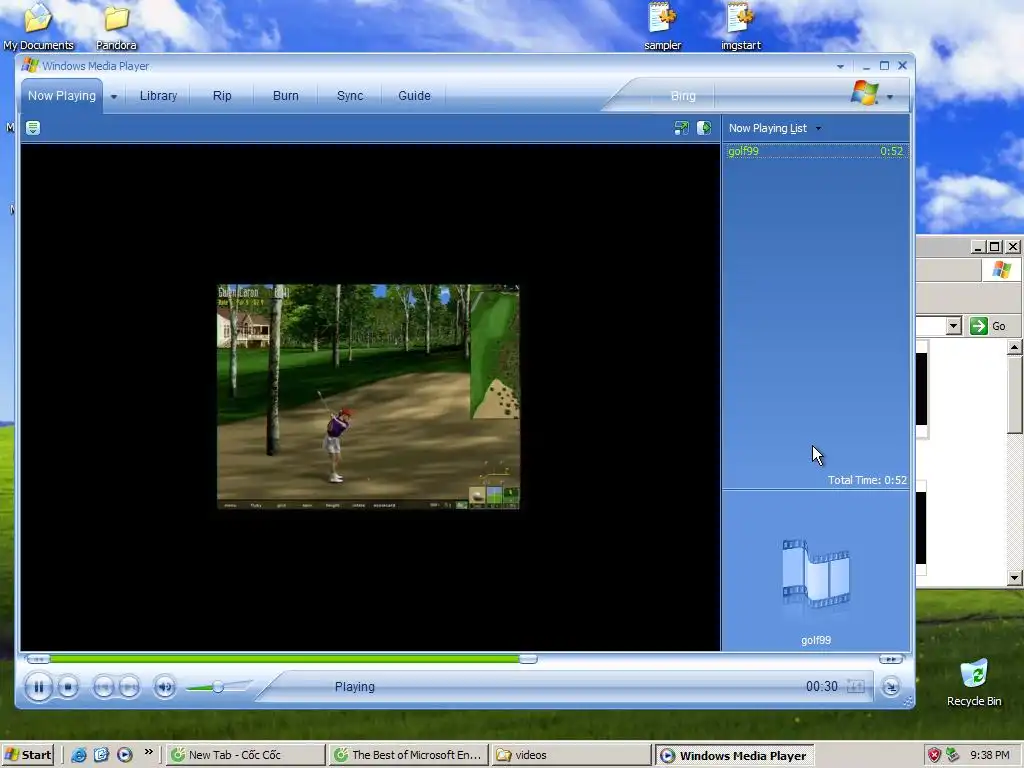Expand quick launch overflow chevron

(x=149, y=752)
